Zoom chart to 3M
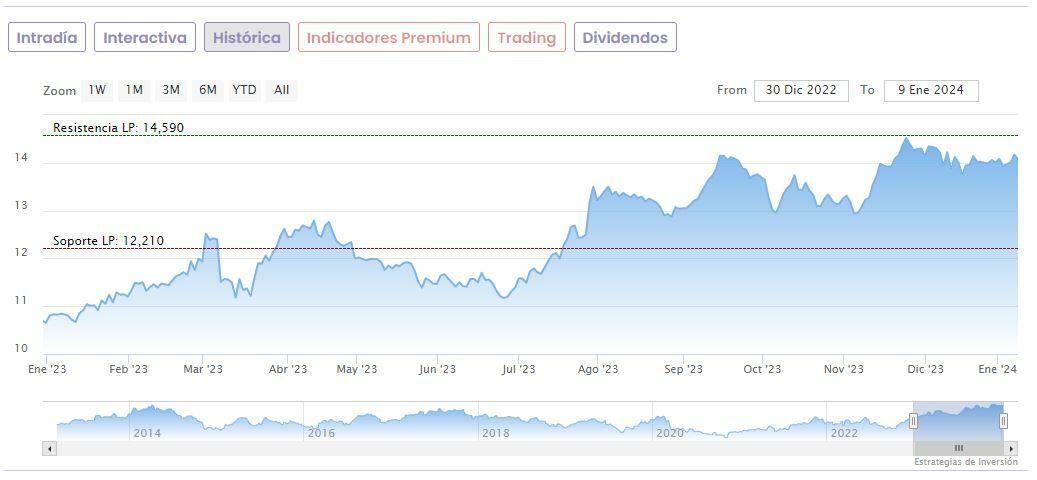The height and width of the screenshot is (480, 1037). (x=171, y=90)
